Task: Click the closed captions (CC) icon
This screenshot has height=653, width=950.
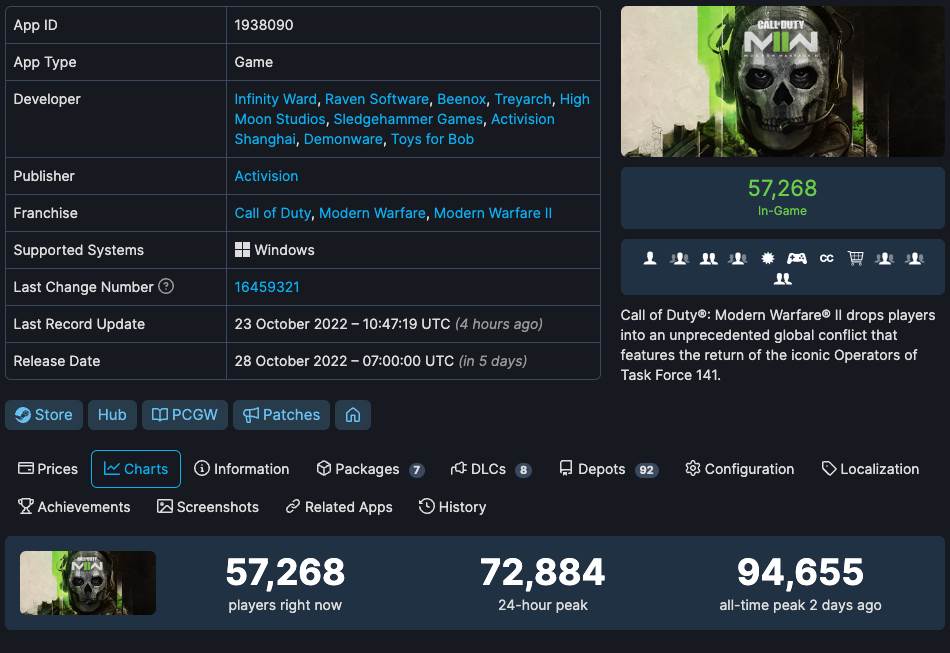Action: [826, 260]
